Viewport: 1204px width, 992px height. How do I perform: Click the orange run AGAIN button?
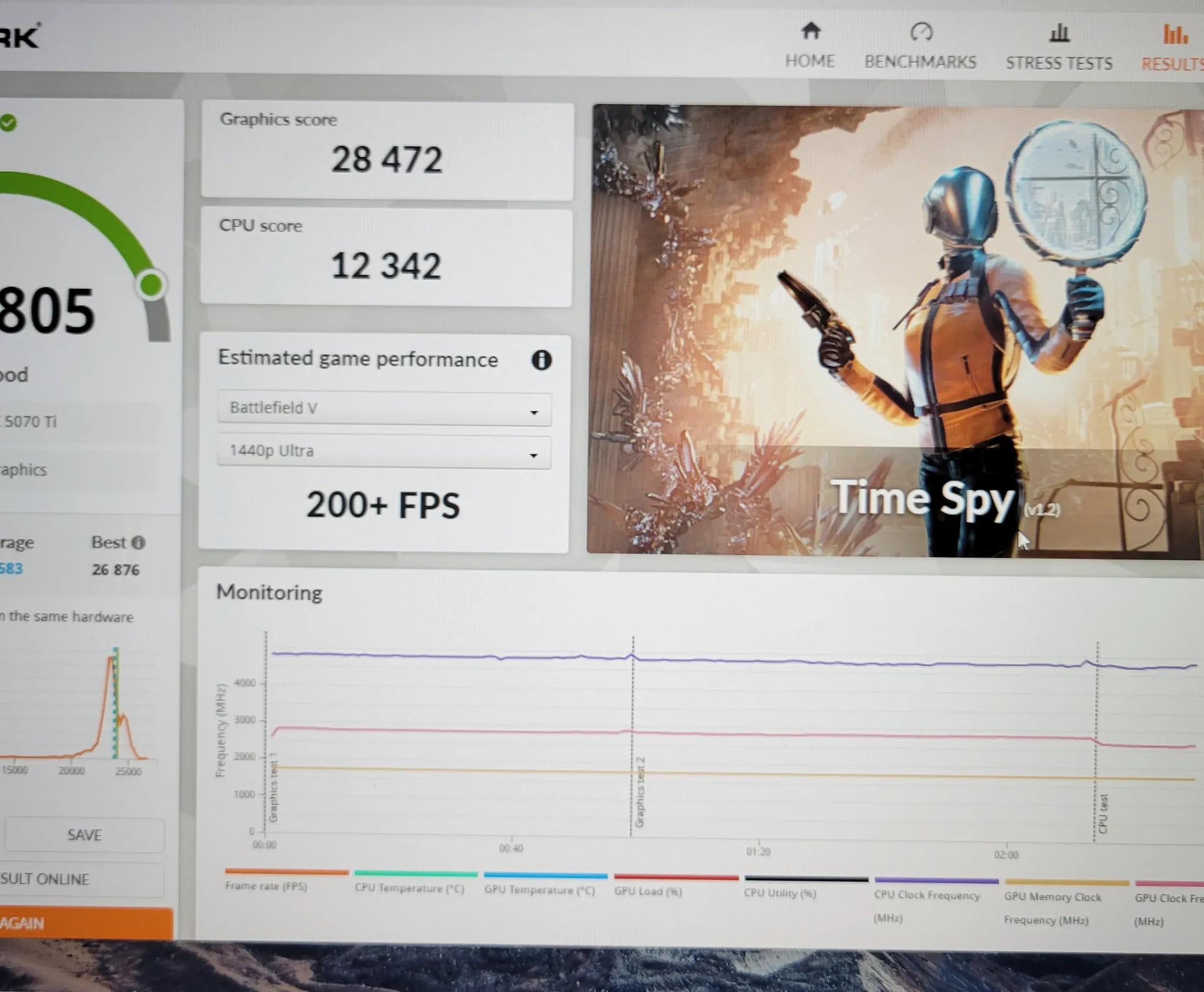[86, 922]
